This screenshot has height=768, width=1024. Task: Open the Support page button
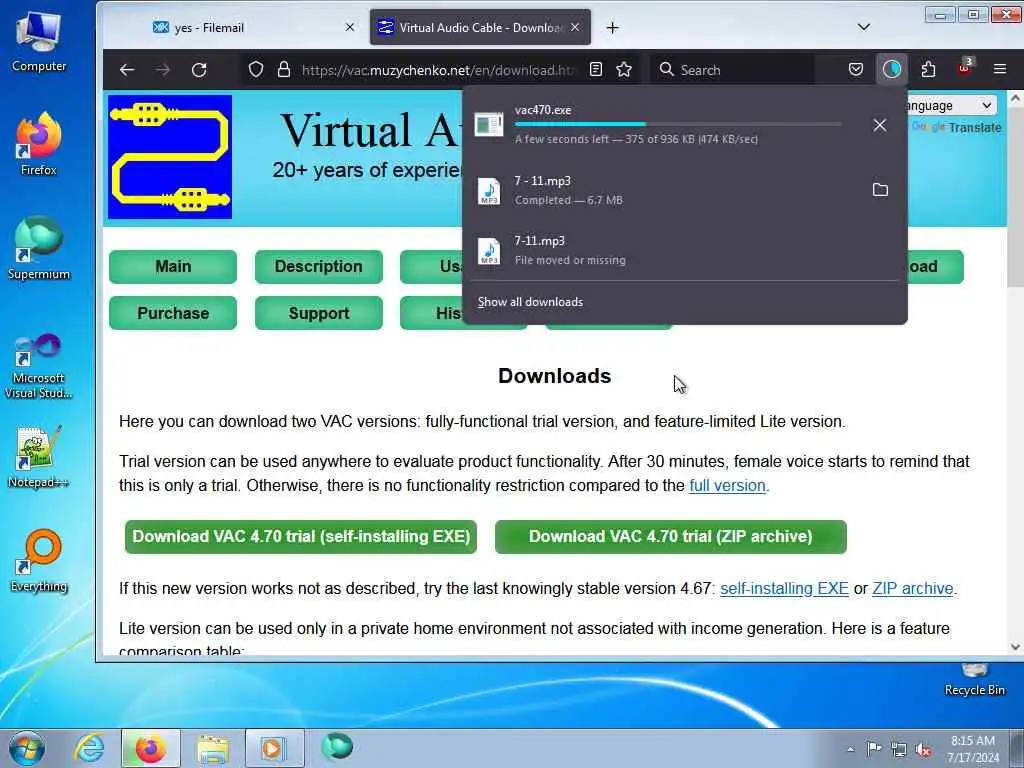coord(319,313)
